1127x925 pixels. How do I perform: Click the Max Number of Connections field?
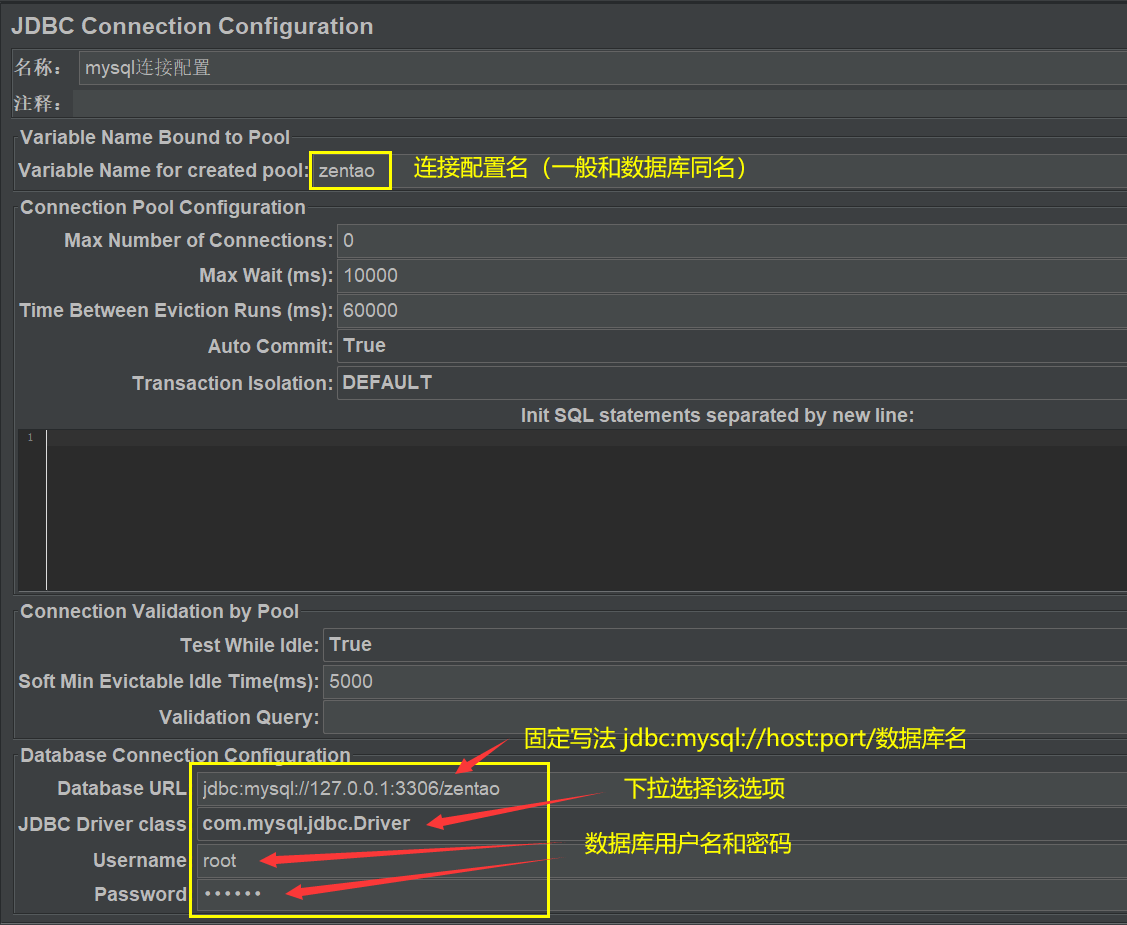point(732,240)
